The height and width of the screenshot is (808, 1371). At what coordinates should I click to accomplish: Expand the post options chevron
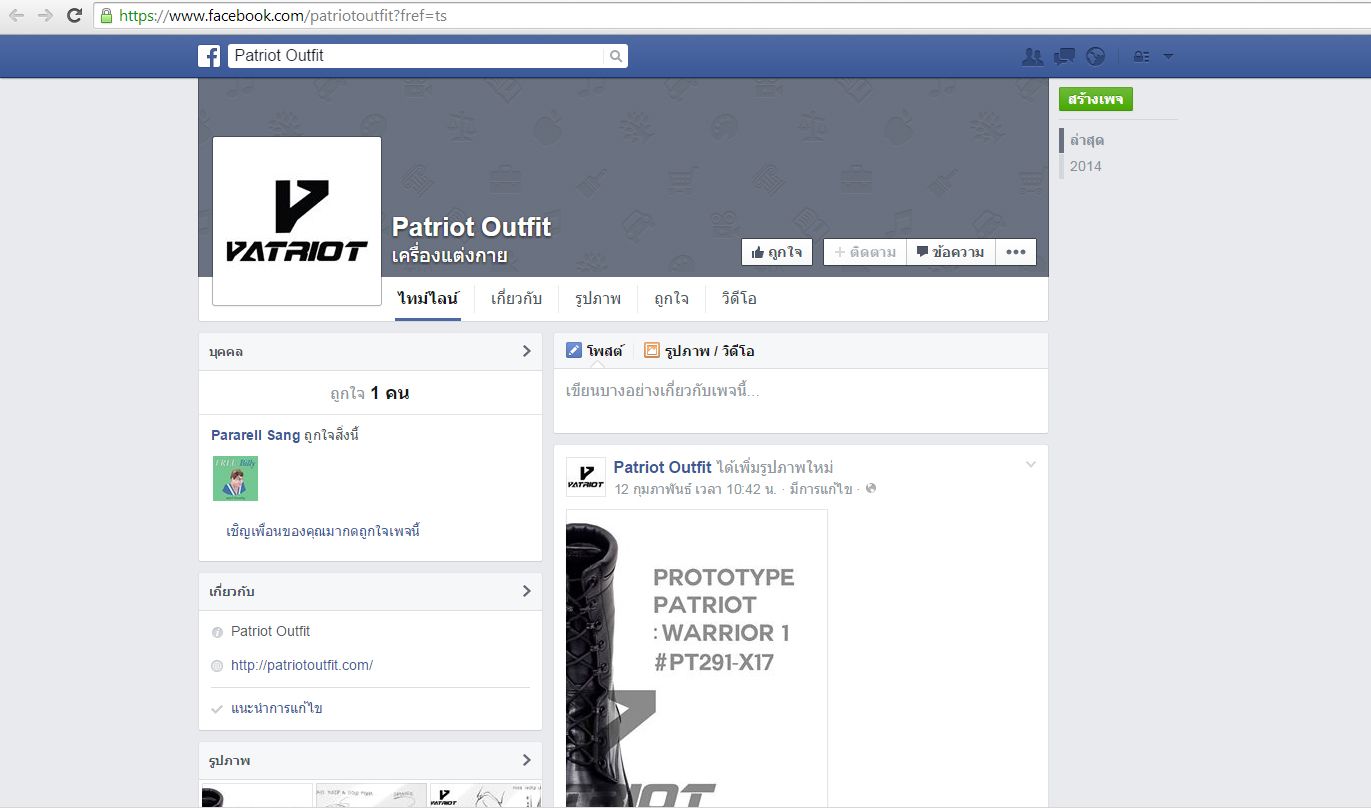point(1031,464)
